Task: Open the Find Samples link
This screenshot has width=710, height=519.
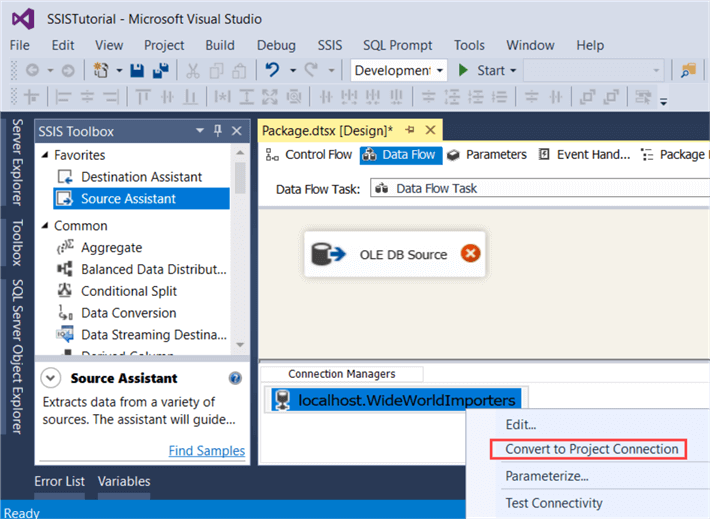Action: click(x=206, y=451)
